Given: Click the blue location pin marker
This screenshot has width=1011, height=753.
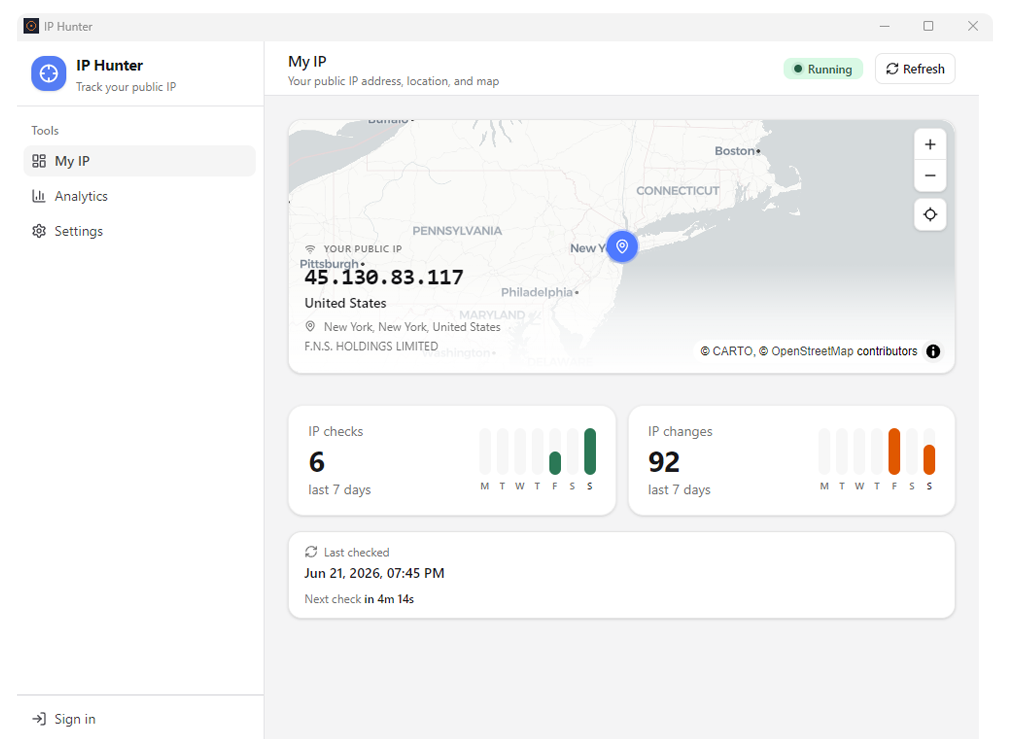Looking at the screenshot, I should (x=622, y=246).
